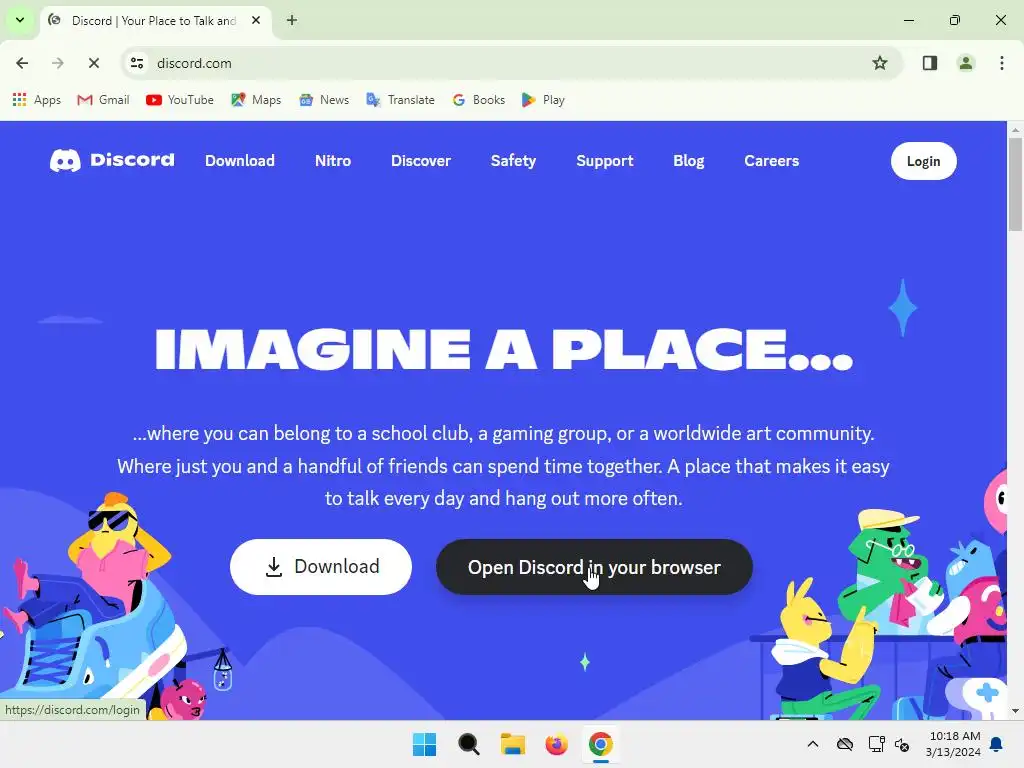Bookmark this page with the star icon

point(880,63)
